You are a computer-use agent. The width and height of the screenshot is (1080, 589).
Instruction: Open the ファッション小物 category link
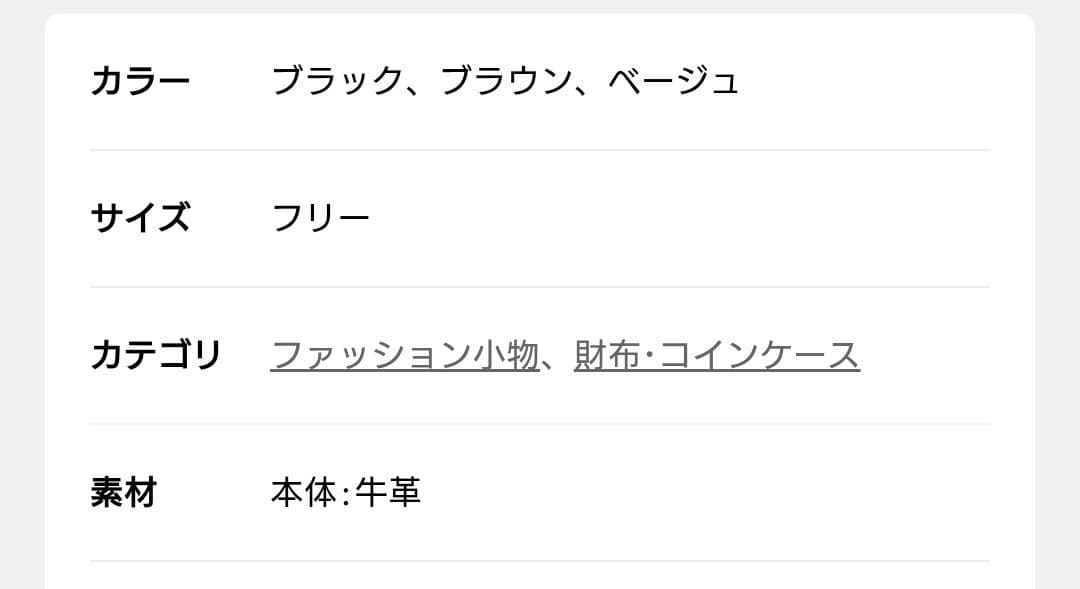click(403, 353)
